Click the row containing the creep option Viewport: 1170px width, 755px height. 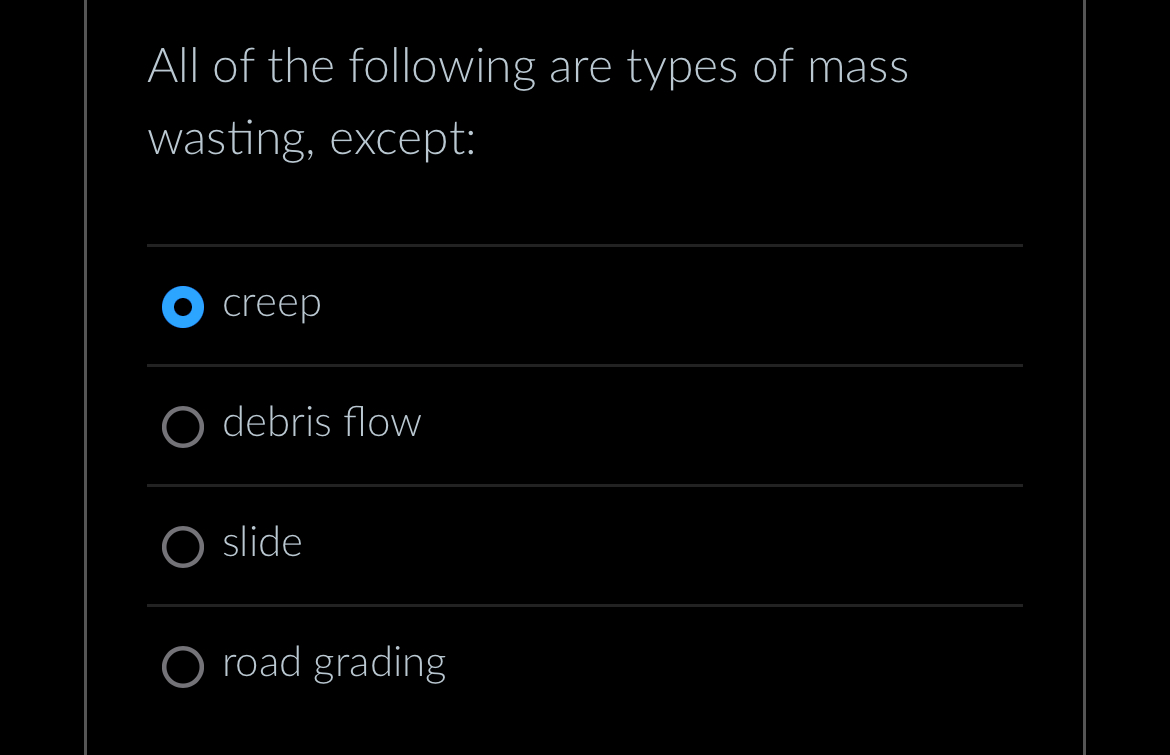[585, 305]
